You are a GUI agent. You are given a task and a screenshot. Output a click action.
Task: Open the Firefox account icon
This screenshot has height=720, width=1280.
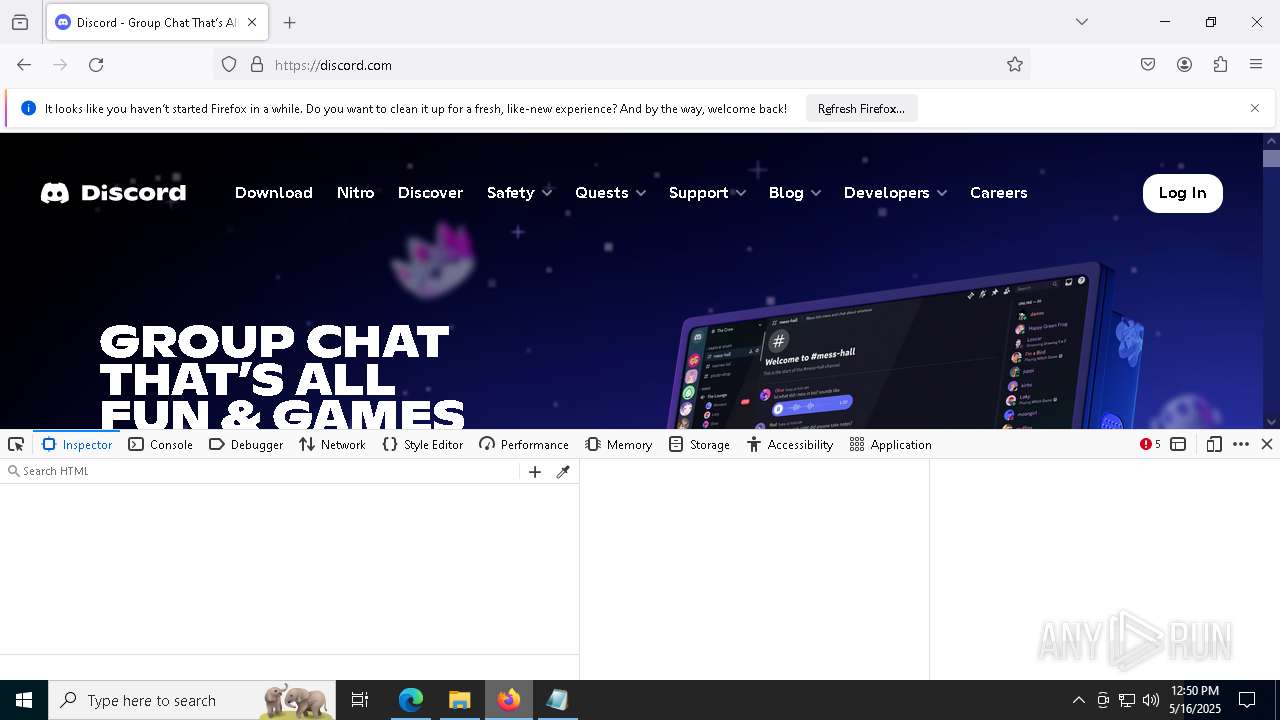(x=1184, y=65)
